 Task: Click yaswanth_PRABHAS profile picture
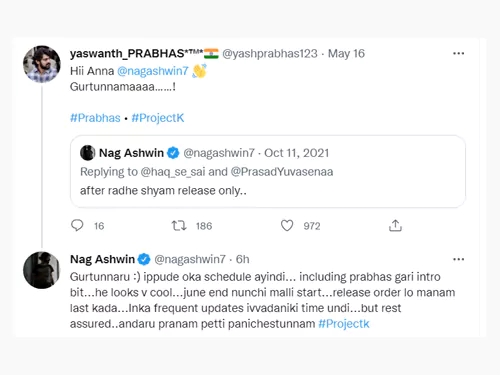[42, 64]
